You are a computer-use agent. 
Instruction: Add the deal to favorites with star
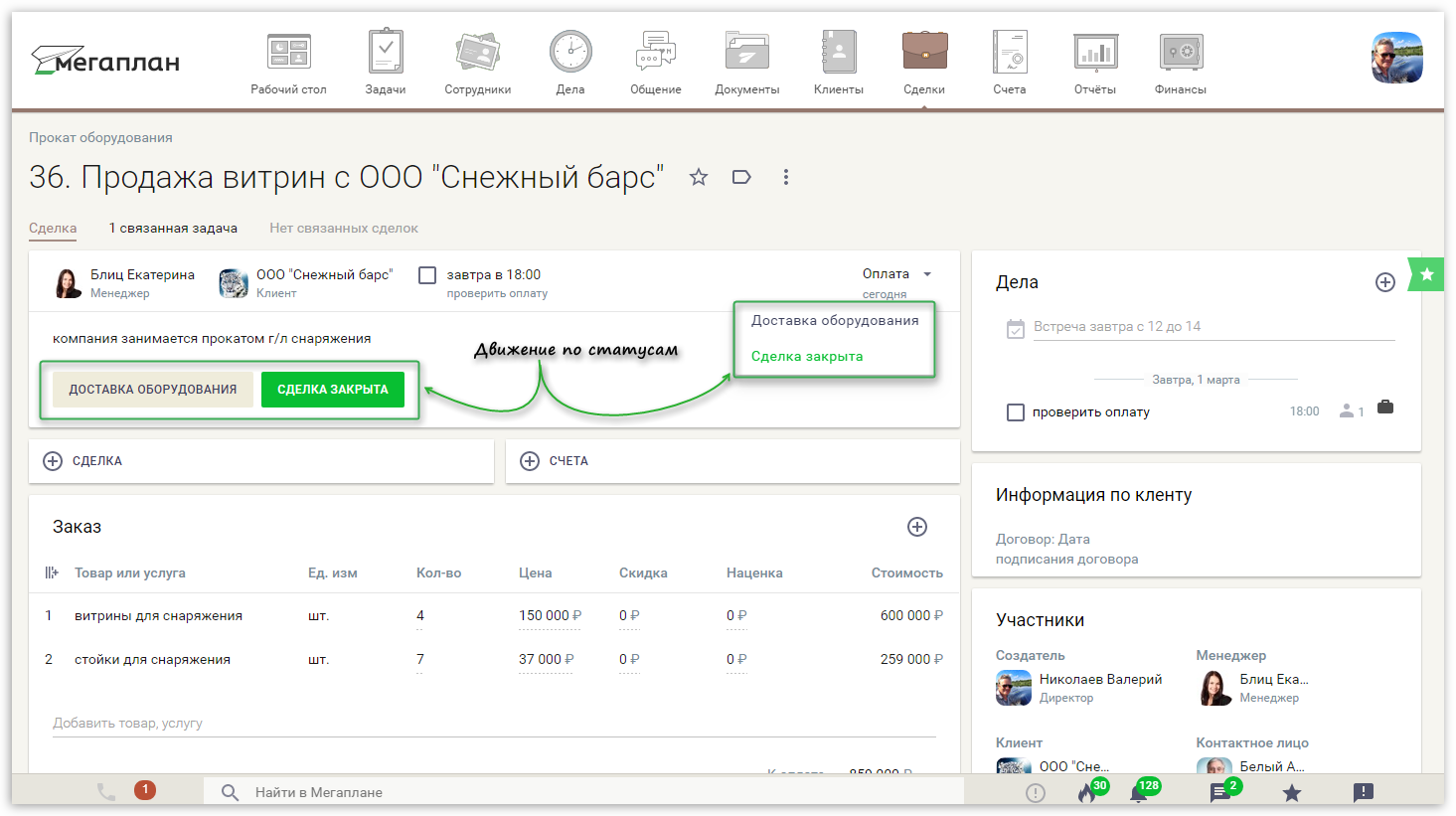[699, 177]
